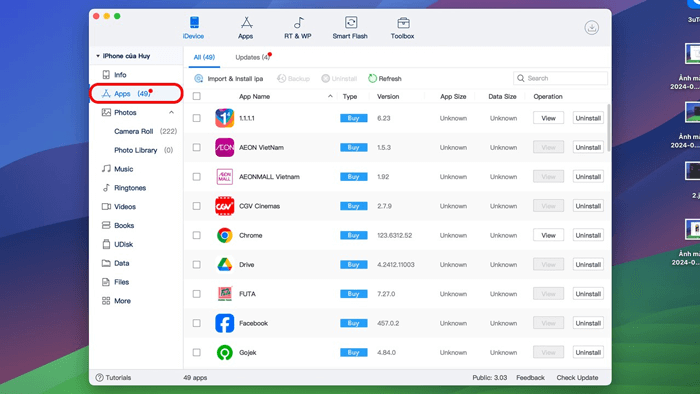Viewport: 700px width, 394px height.
Task: Click the 1.1.1.1 app icon
Action: pos(225,118)
